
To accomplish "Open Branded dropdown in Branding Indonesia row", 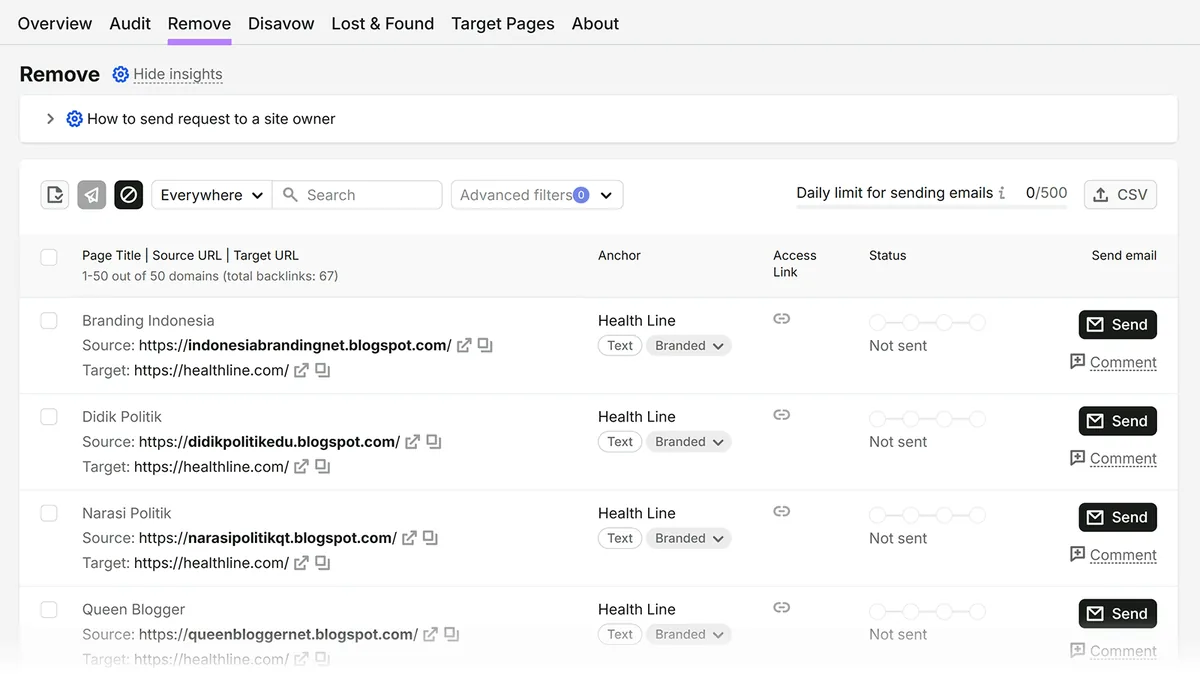I will pos(689,346).
